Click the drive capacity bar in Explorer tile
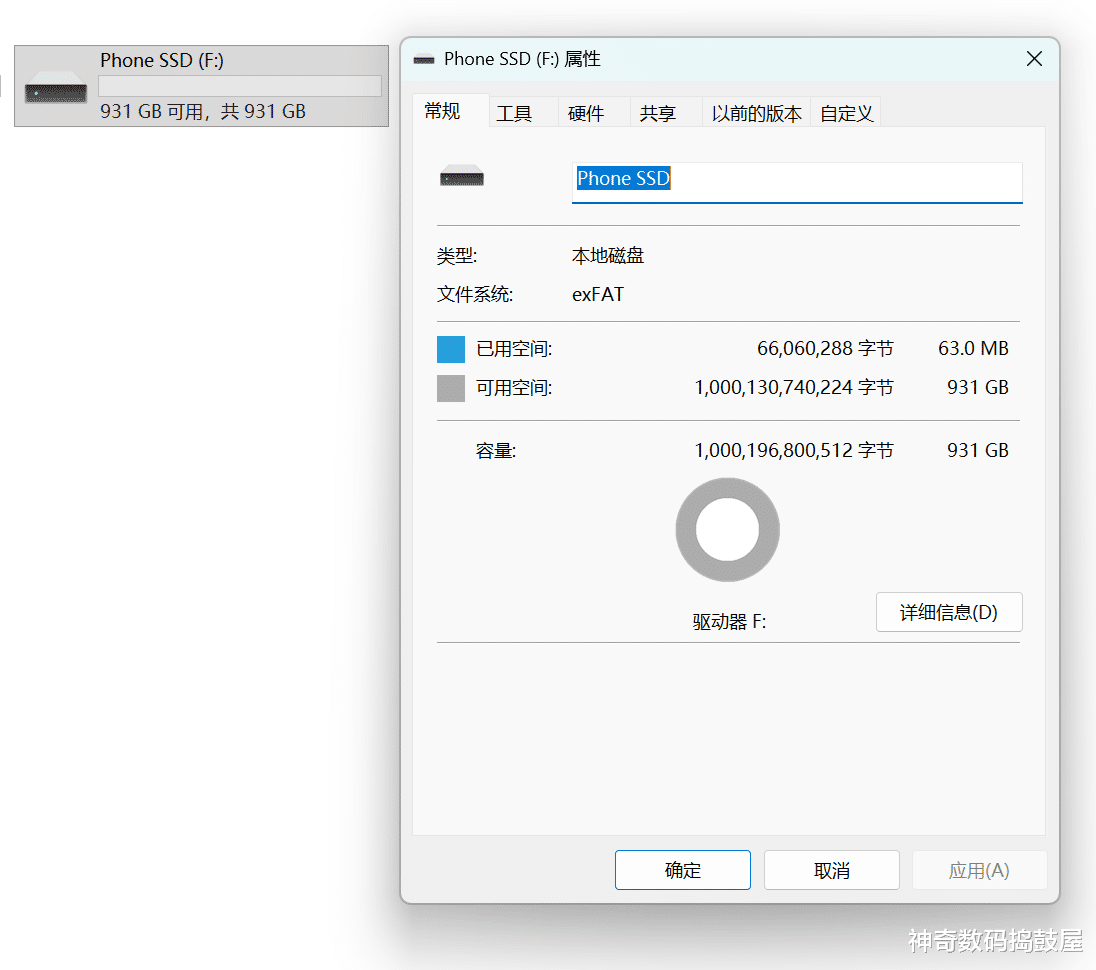The height and width of the screenshot is (970, 1096). pyautogui.click(x=240, y=86)
